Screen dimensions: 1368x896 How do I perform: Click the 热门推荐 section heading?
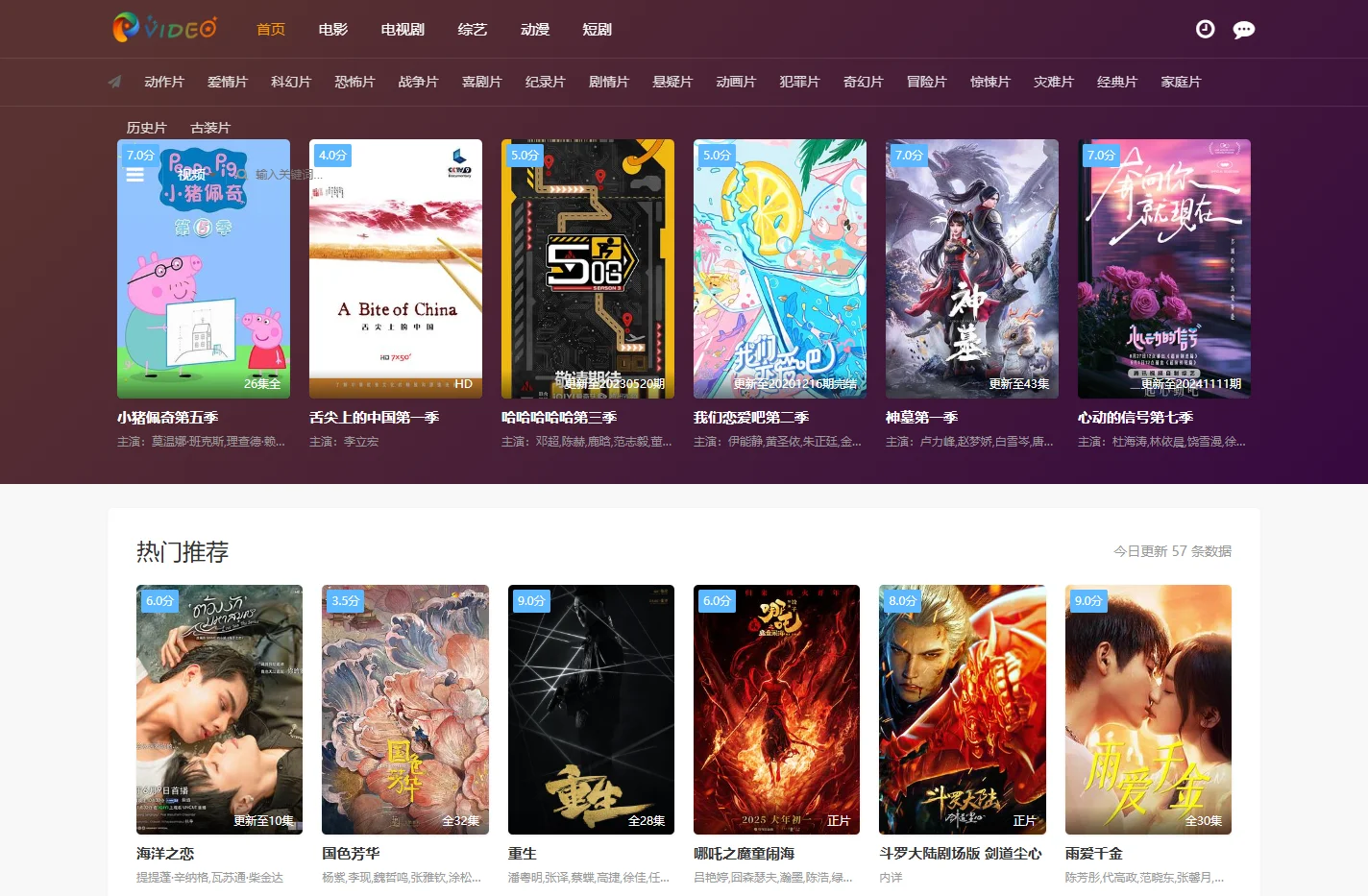pos(183,552)
